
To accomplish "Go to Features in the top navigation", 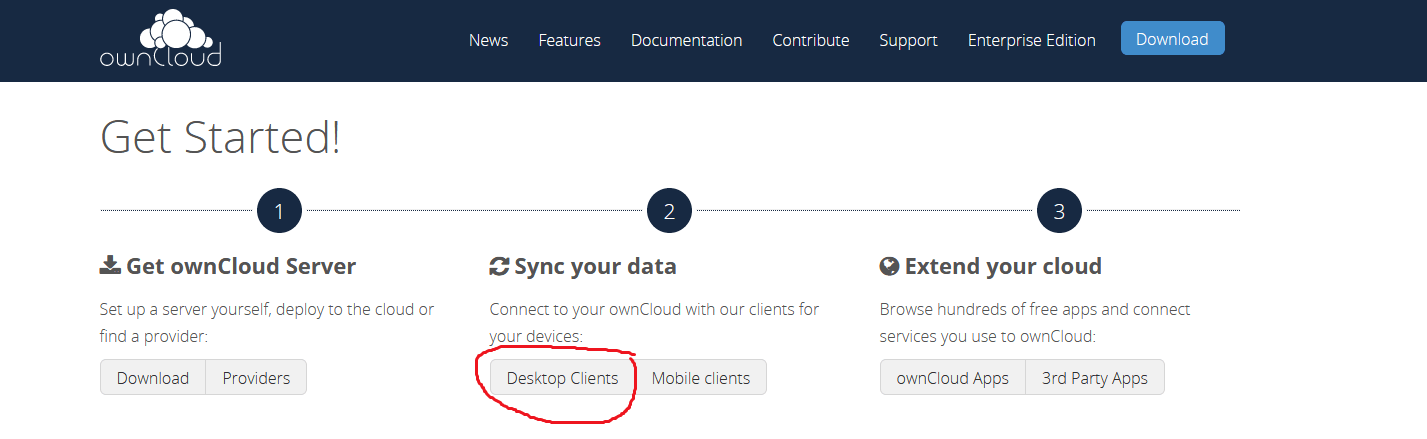I will tap(569, 40).
